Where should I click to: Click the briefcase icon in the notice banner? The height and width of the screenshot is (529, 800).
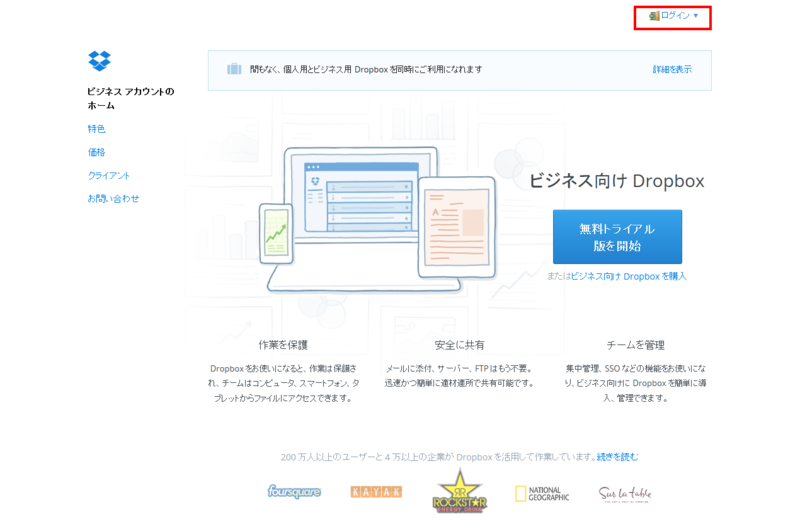pyautogui.click(x=234, y=69)
